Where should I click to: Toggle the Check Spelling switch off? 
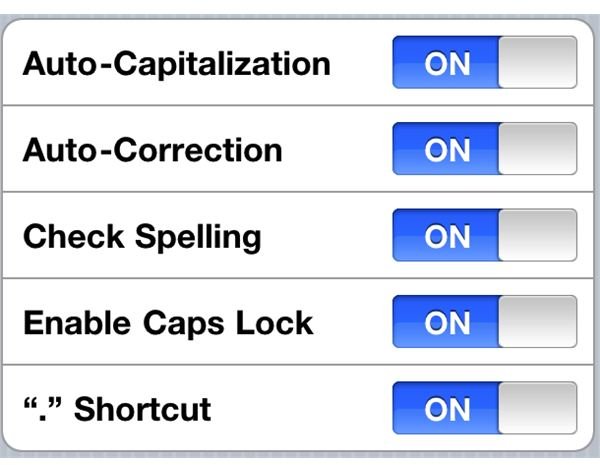click(484, 235)
